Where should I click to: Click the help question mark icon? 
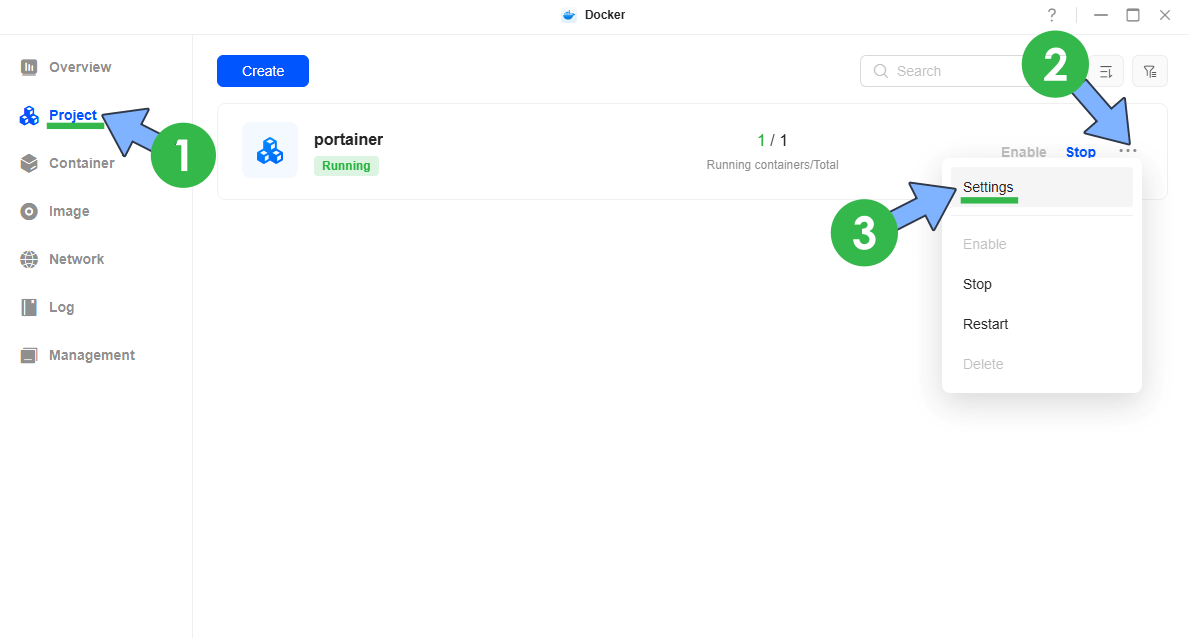click(x=1051, y=15)
